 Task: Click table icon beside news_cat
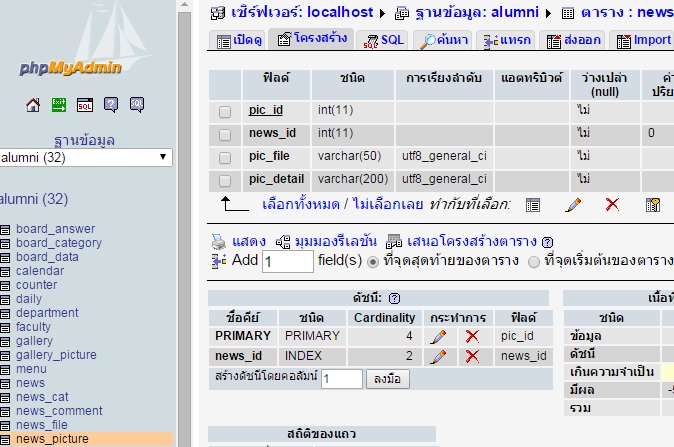tap(5, 398)
